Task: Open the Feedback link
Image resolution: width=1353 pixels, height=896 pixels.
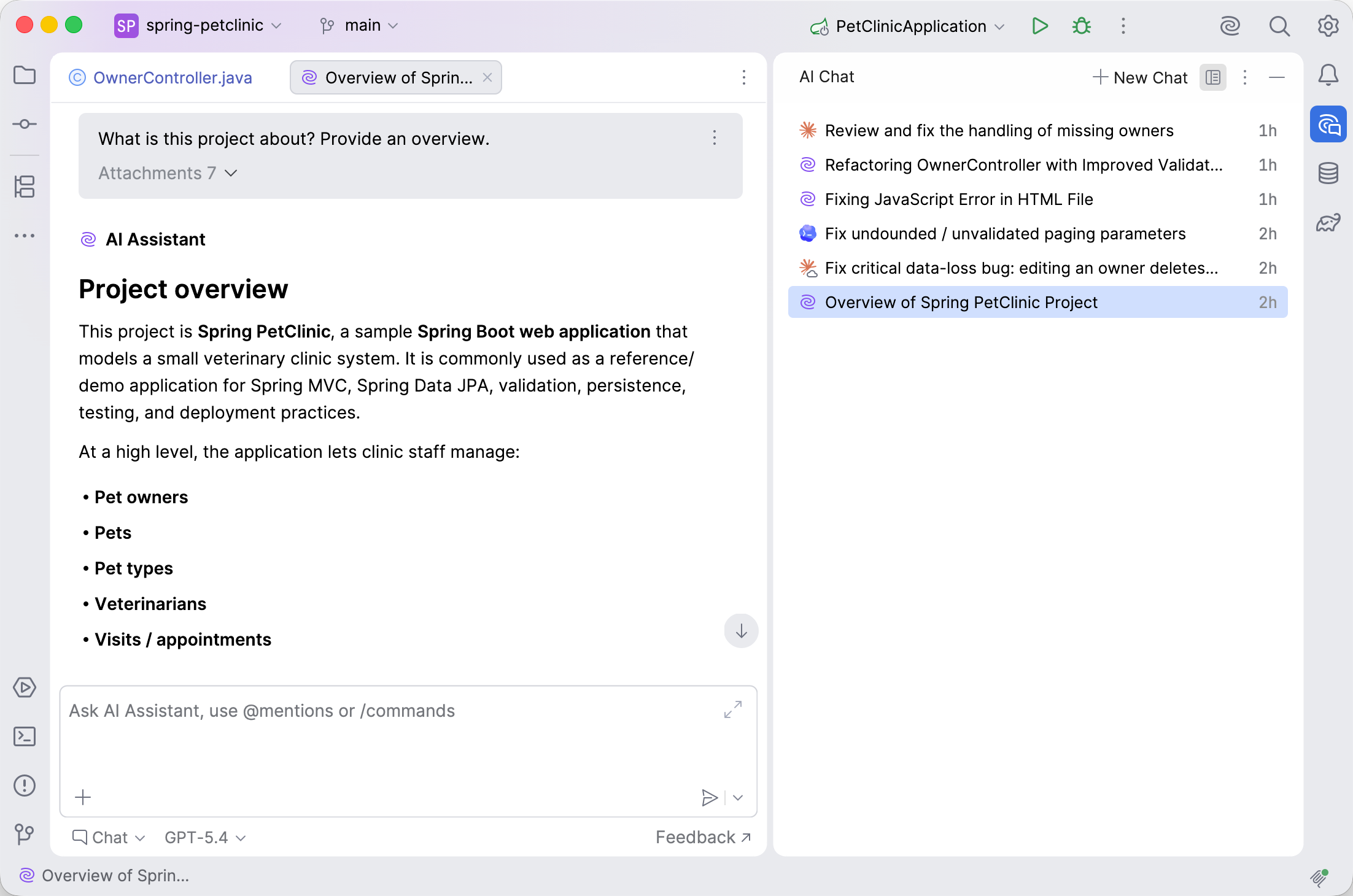Action: [704, 838]
